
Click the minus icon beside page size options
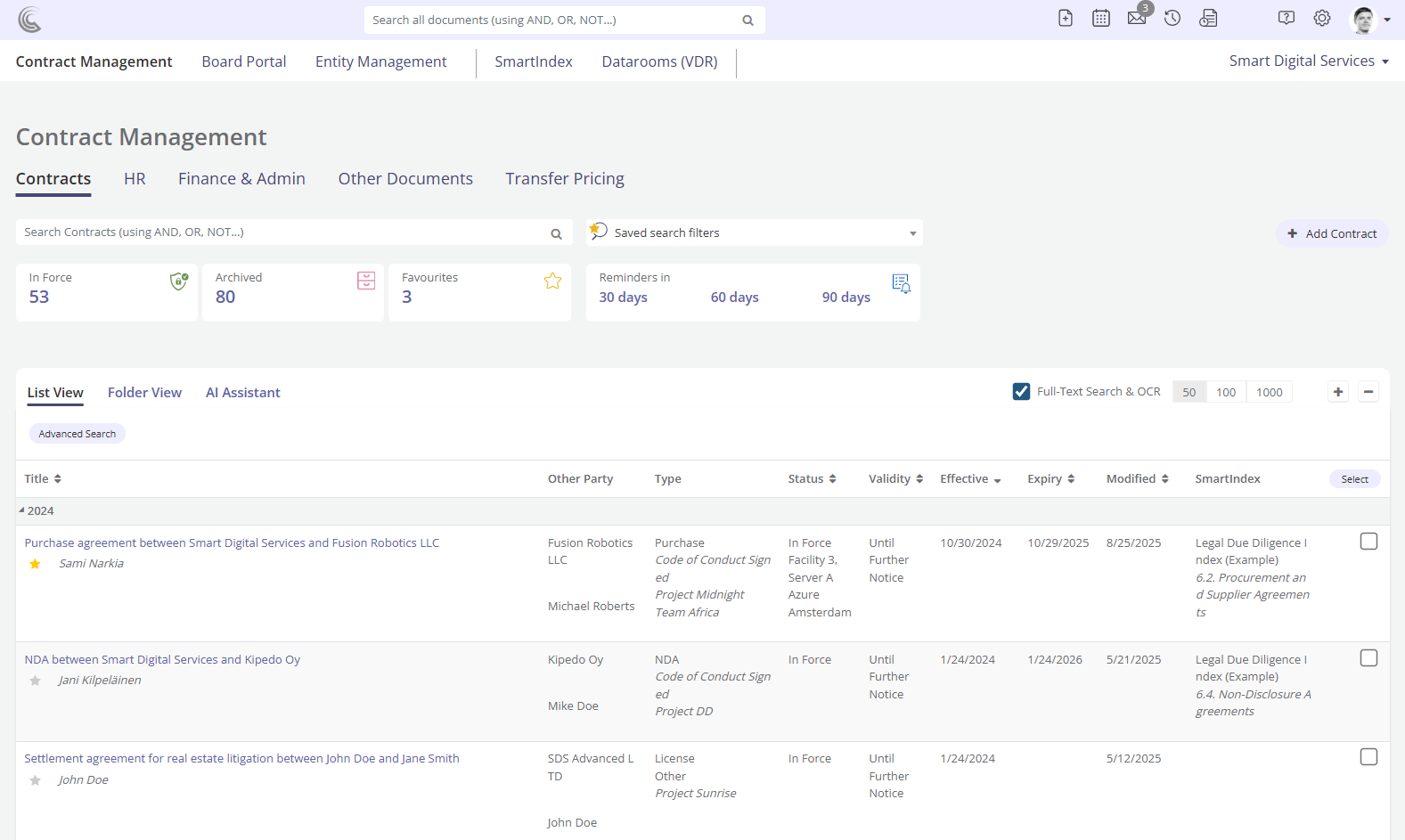pos(1368,392)
